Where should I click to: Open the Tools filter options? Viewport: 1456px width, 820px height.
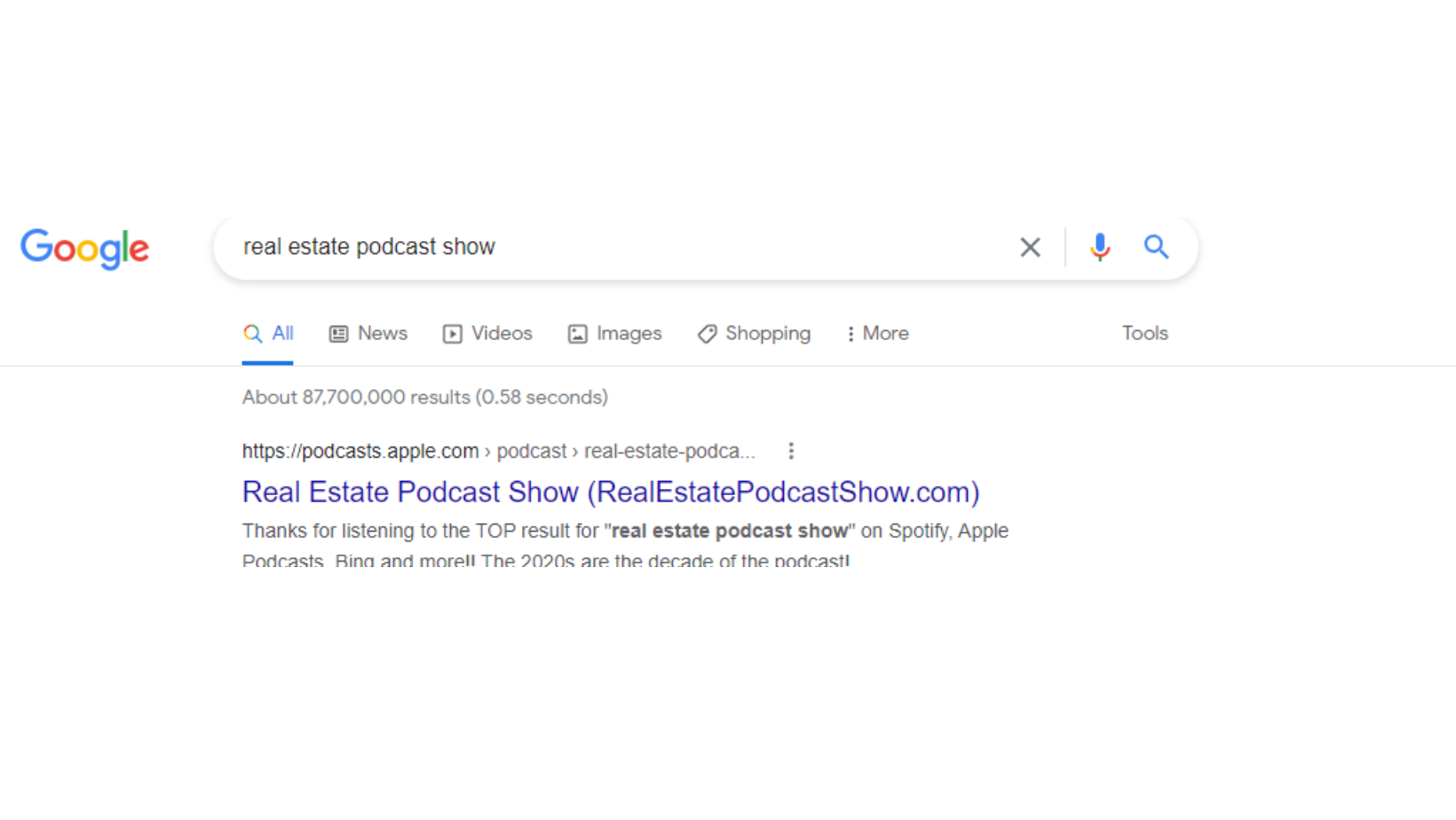click(1144, 334)
